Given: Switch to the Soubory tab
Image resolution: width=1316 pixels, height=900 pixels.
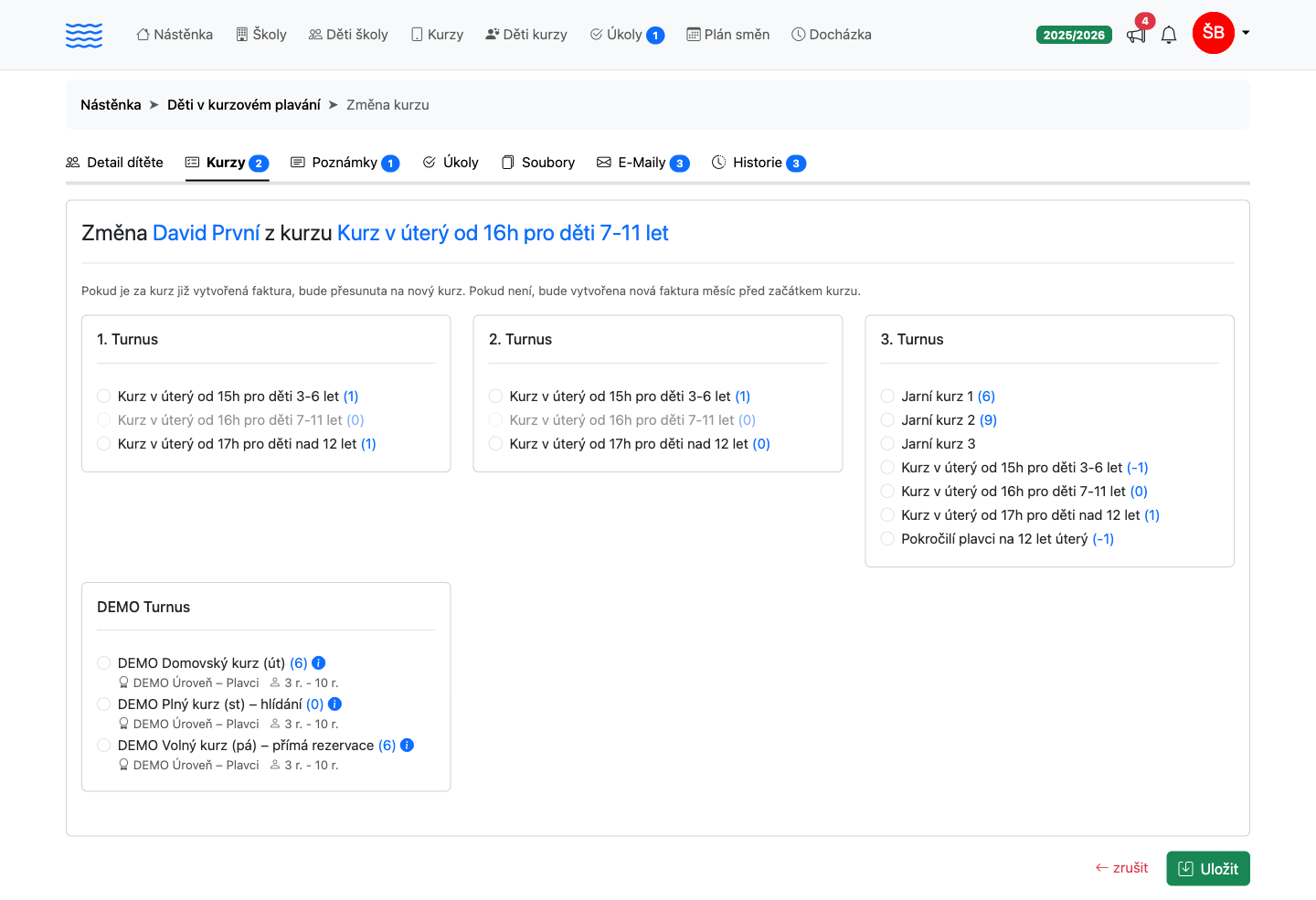Looking at the screenshot, I should point(538,163).
